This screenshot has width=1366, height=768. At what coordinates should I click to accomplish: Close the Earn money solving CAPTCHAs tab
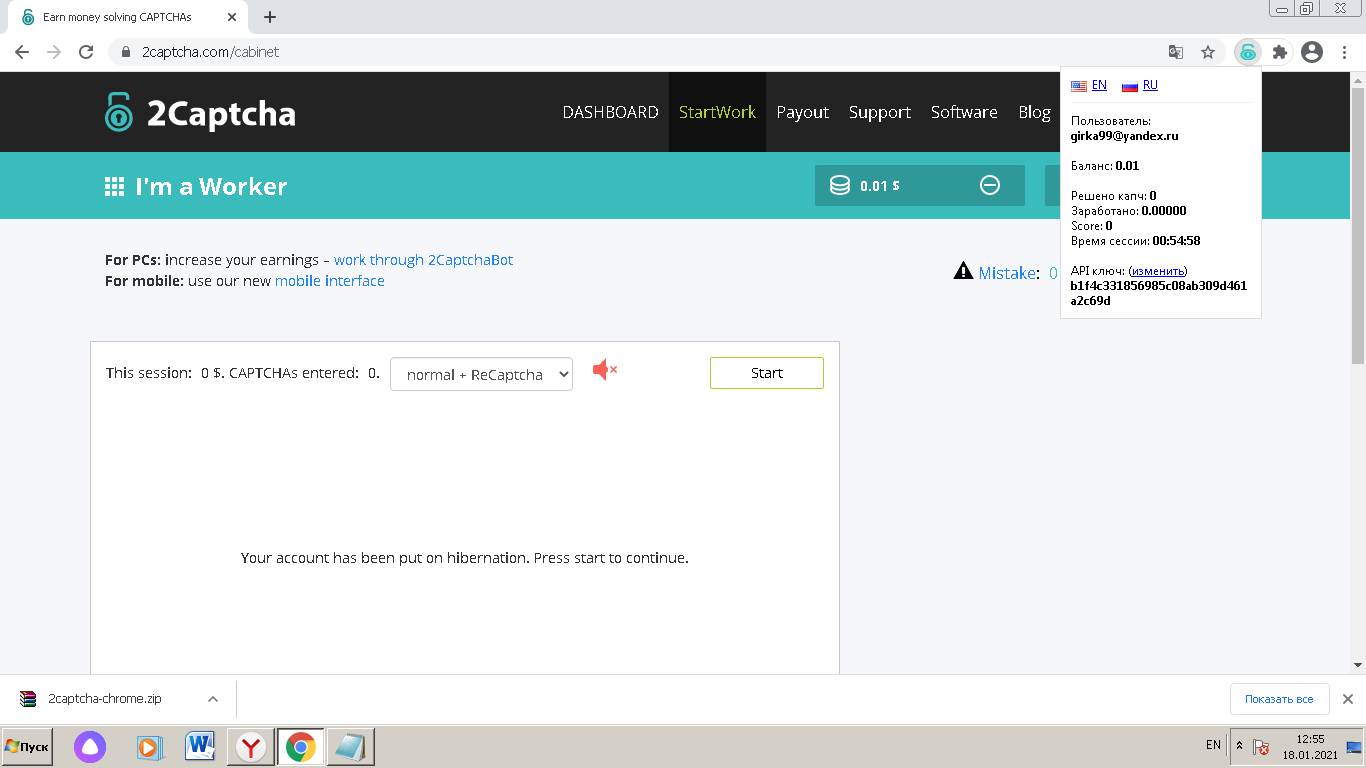[232, 17]
